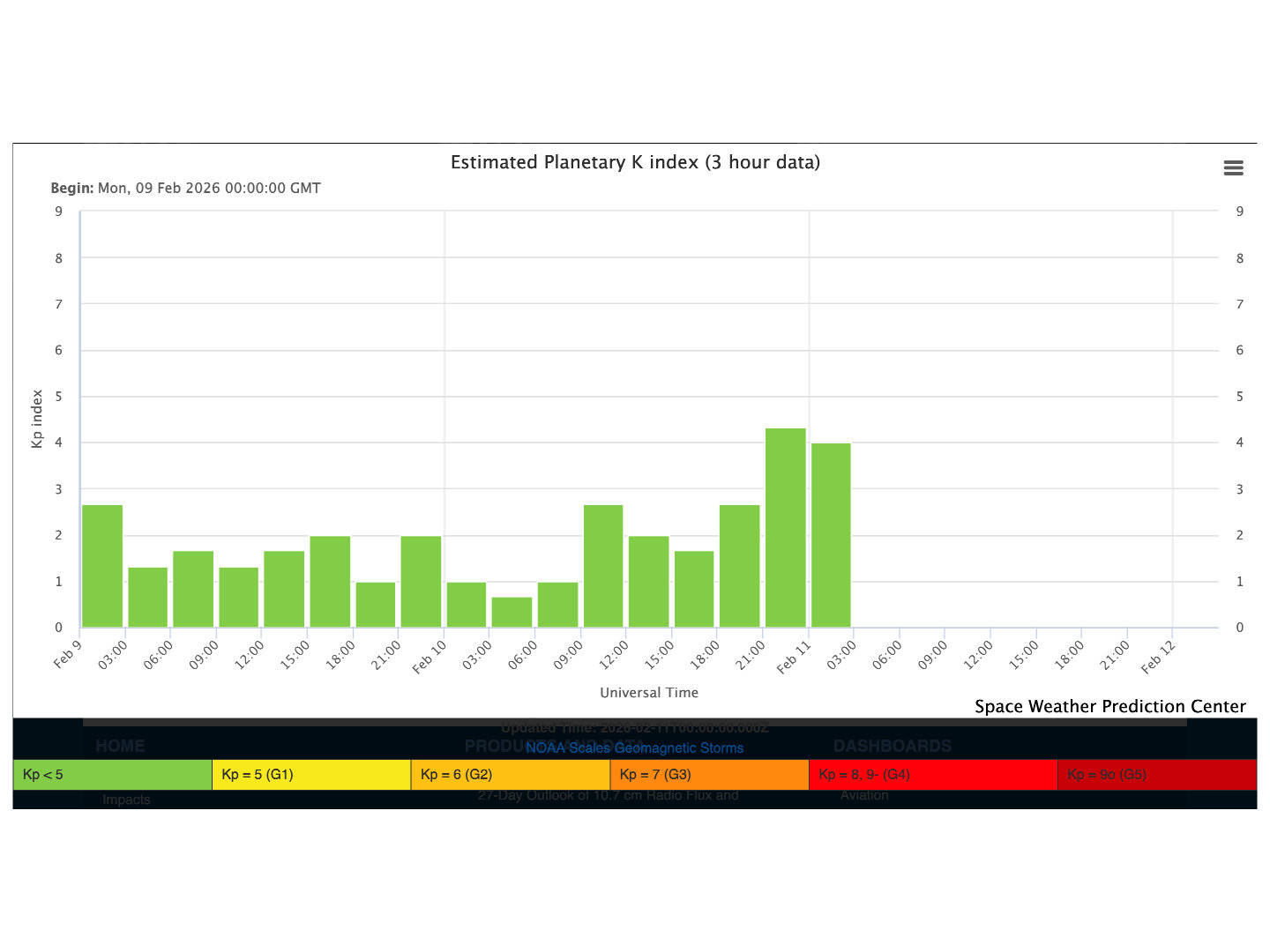Screen dimensions: 1270x952
Task: Click the Feb 10 09:00 Kp bar
Action: click(603, 566)
